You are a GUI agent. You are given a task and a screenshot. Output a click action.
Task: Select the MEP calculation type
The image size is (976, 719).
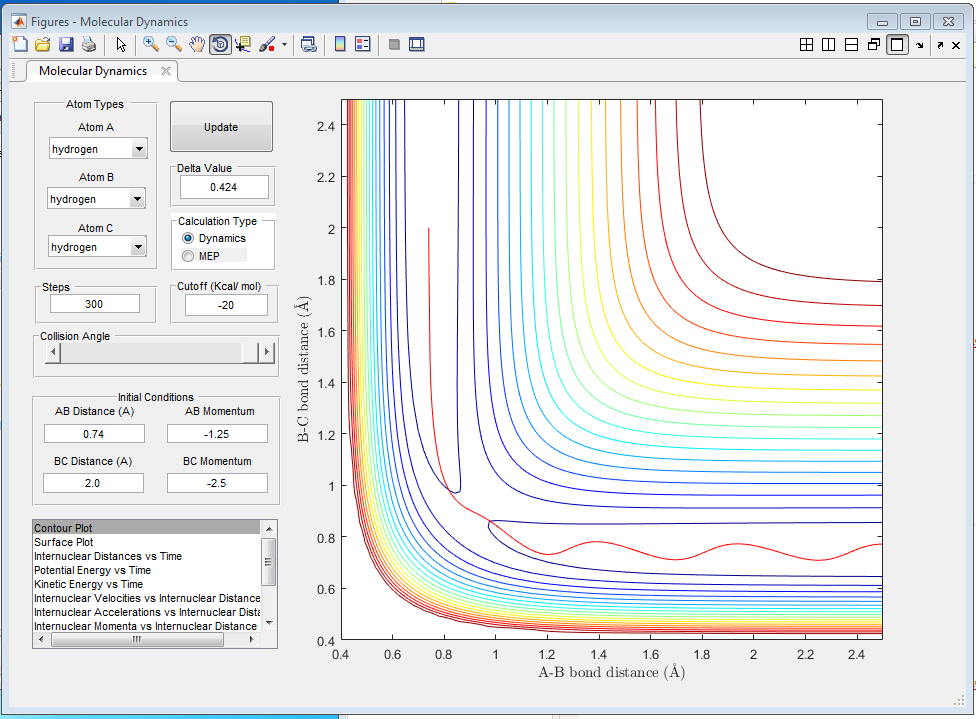click(188, 256)
